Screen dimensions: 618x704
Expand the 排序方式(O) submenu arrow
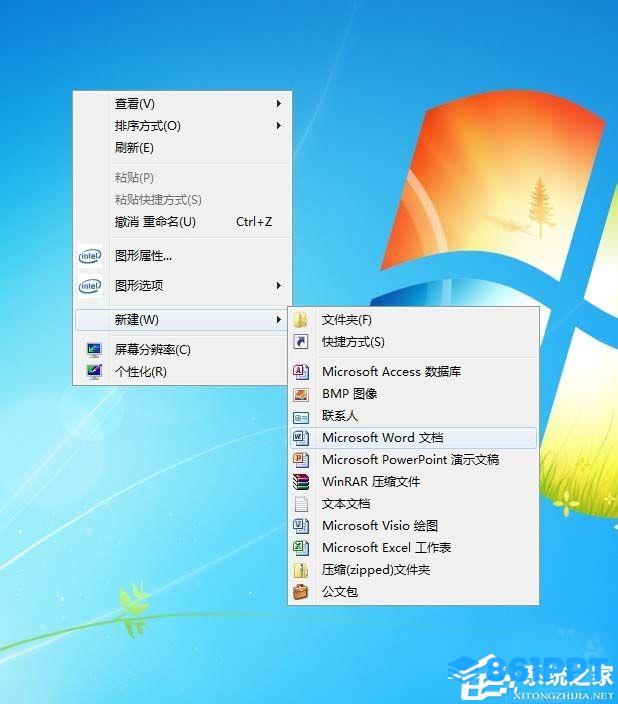pyautogui.click(x=279, y=126)
